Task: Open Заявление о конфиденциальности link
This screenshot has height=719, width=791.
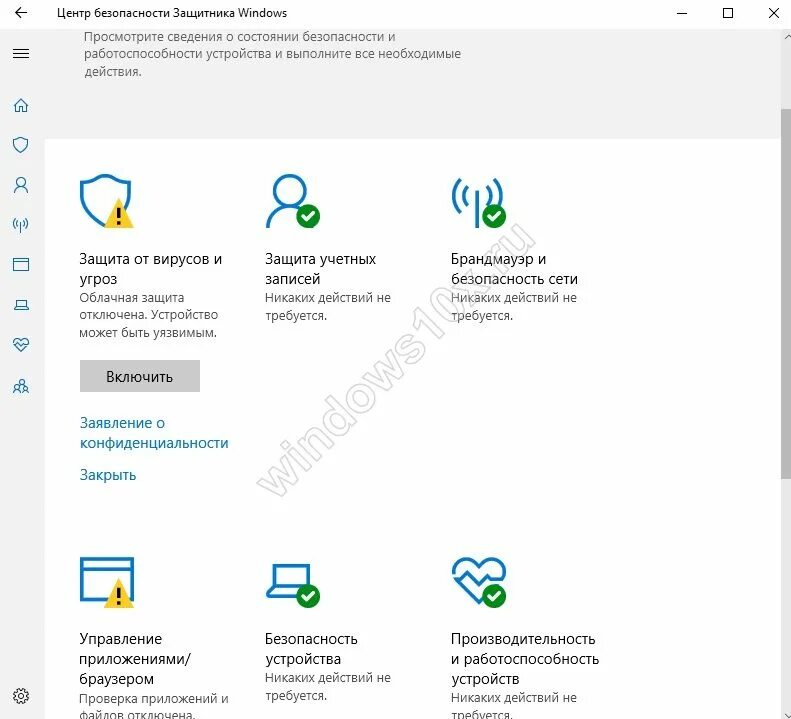Action: point(154,433)
